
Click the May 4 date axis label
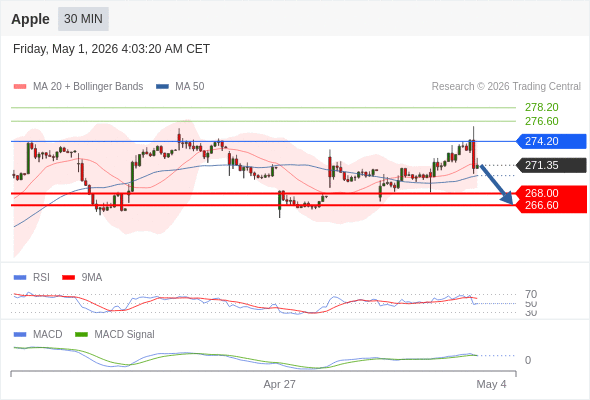click(491, 385)
